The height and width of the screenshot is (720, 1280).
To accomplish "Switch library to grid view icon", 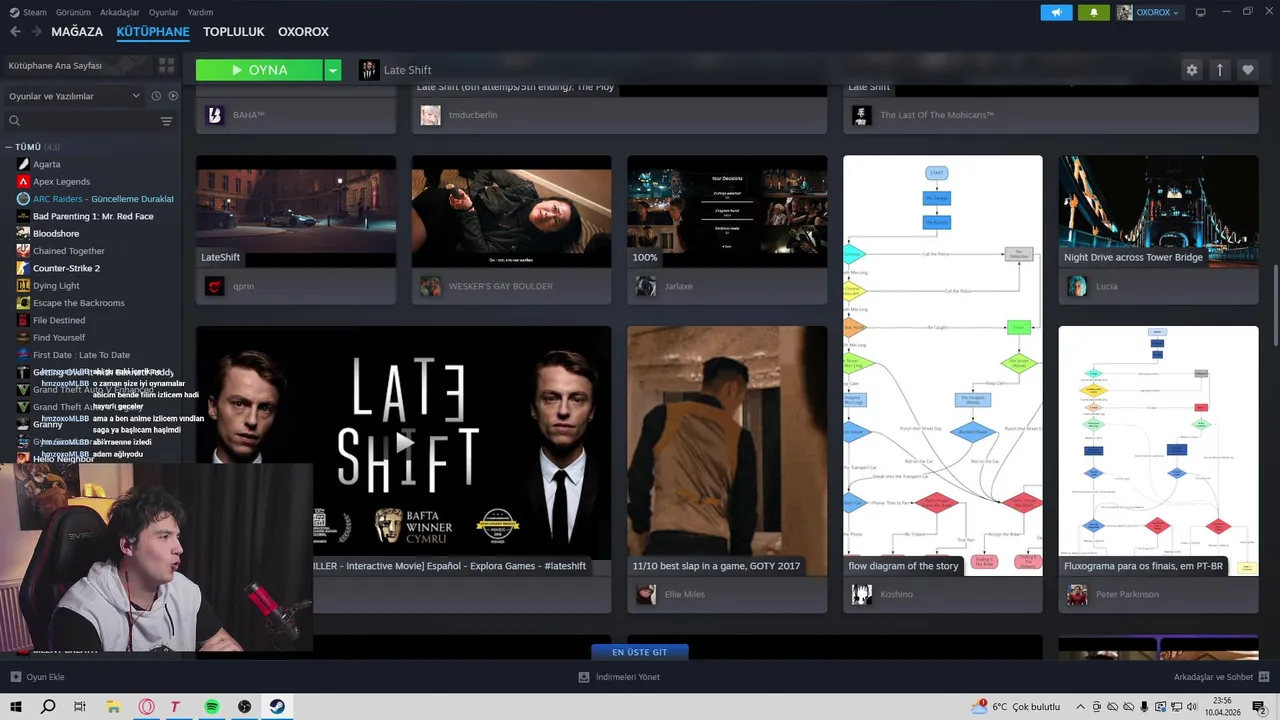I will click(x=166, y=65).
